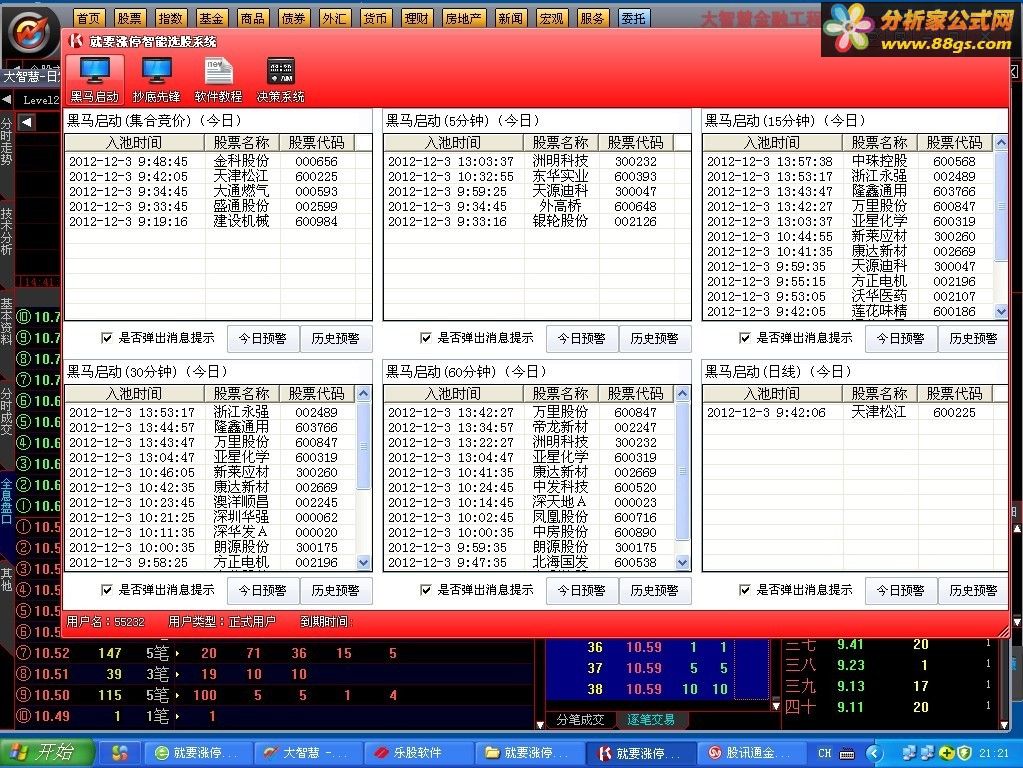
Task: Toggle popup alert for 日线 panel
Action: click(744, 590)
